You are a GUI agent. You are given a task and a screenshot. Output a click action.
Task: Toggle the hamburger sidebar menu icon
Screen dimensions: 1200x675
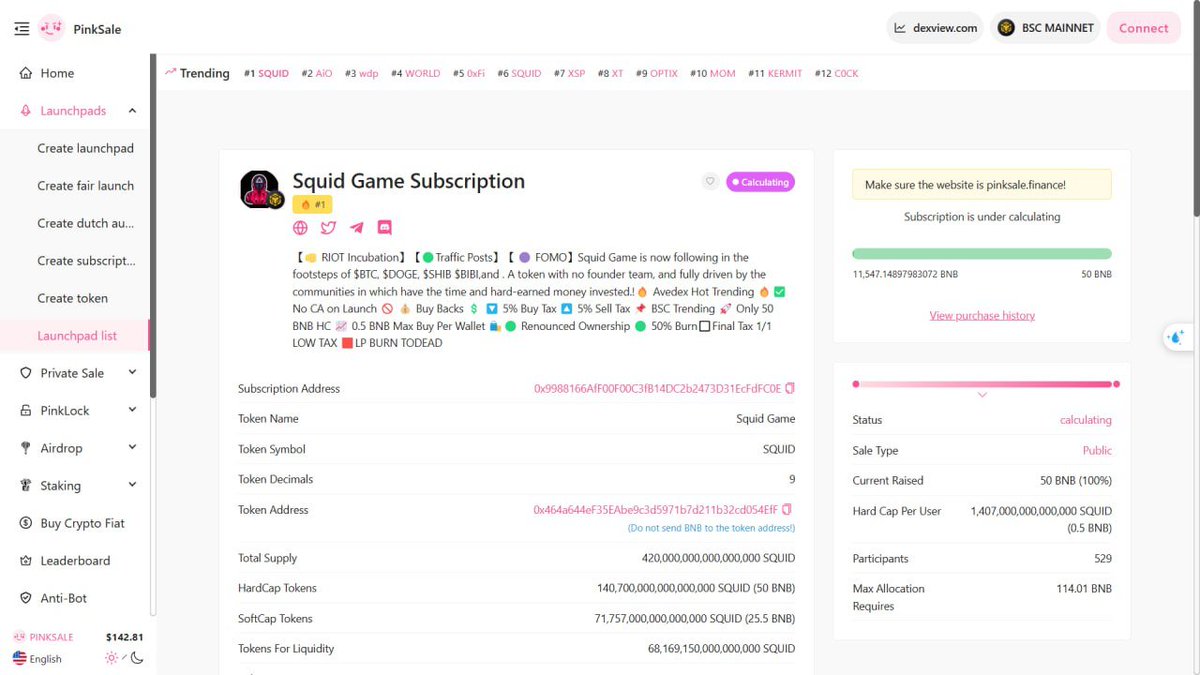click(x=22, y=29)
